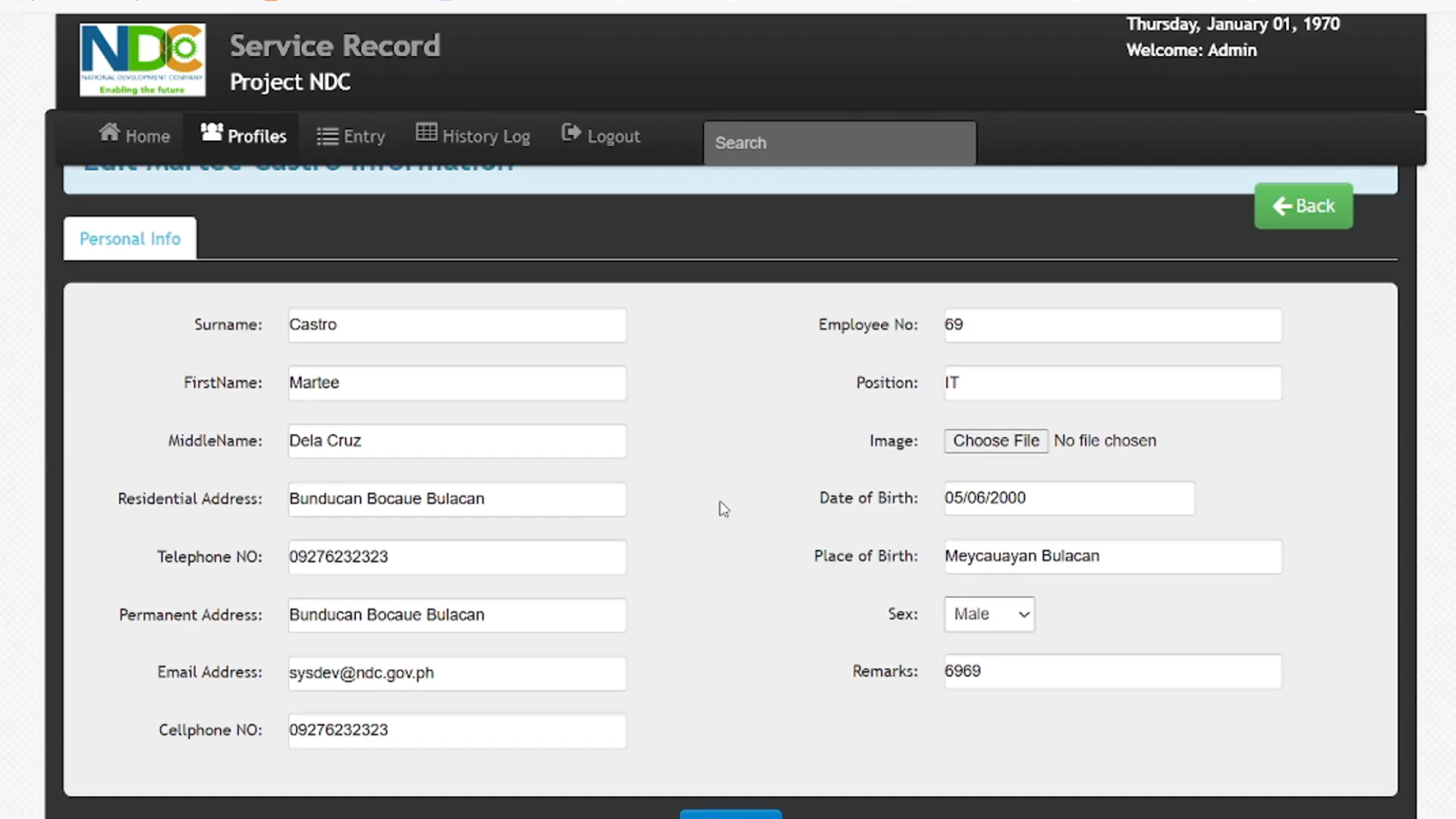1456x819 pixels.
Task: Select the FirstName text field
Action: tap(457, 383)
